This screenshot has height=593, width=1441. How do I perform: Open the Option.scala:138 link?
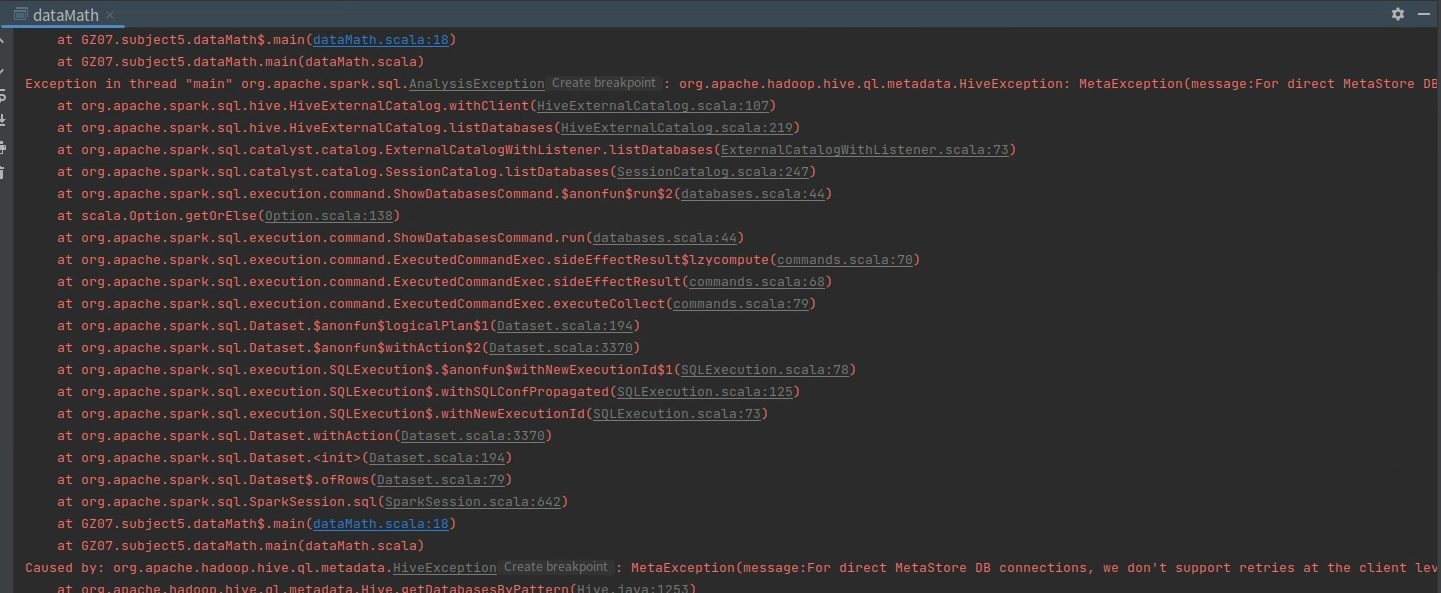point(328,216)
